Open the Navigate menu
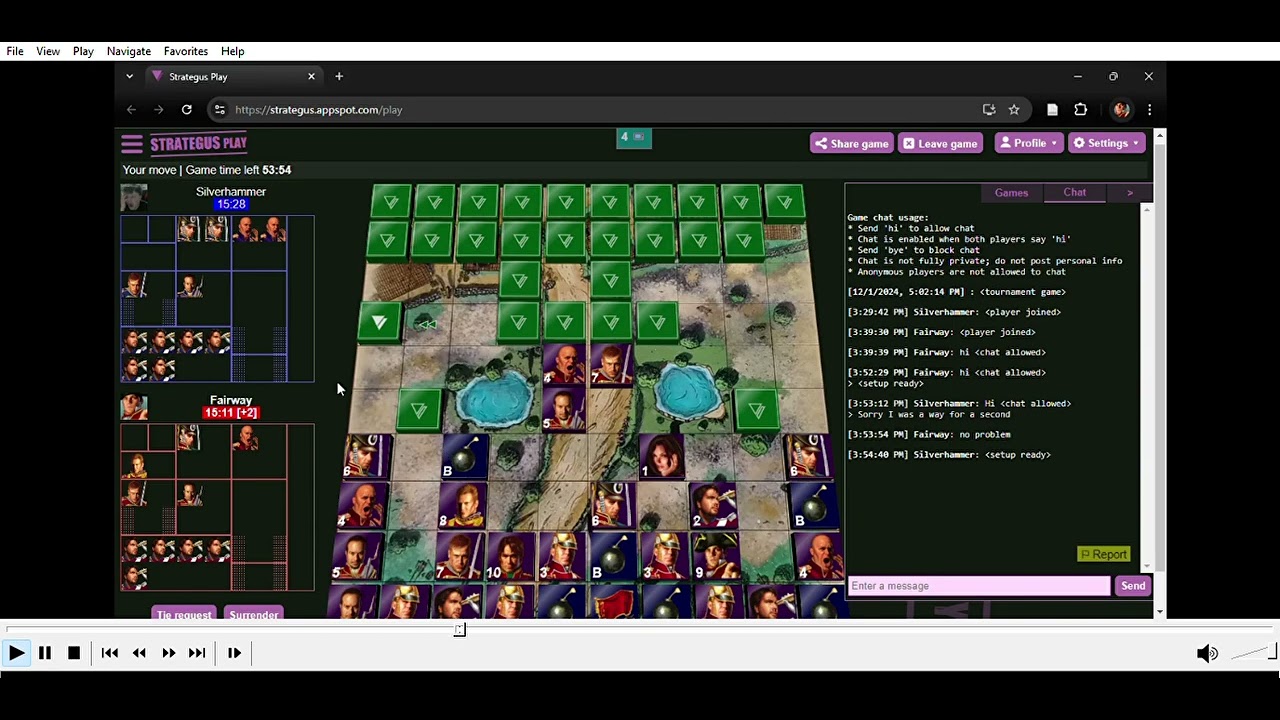The height and width of the screenshot is (720, 1280). pos(129,51)
